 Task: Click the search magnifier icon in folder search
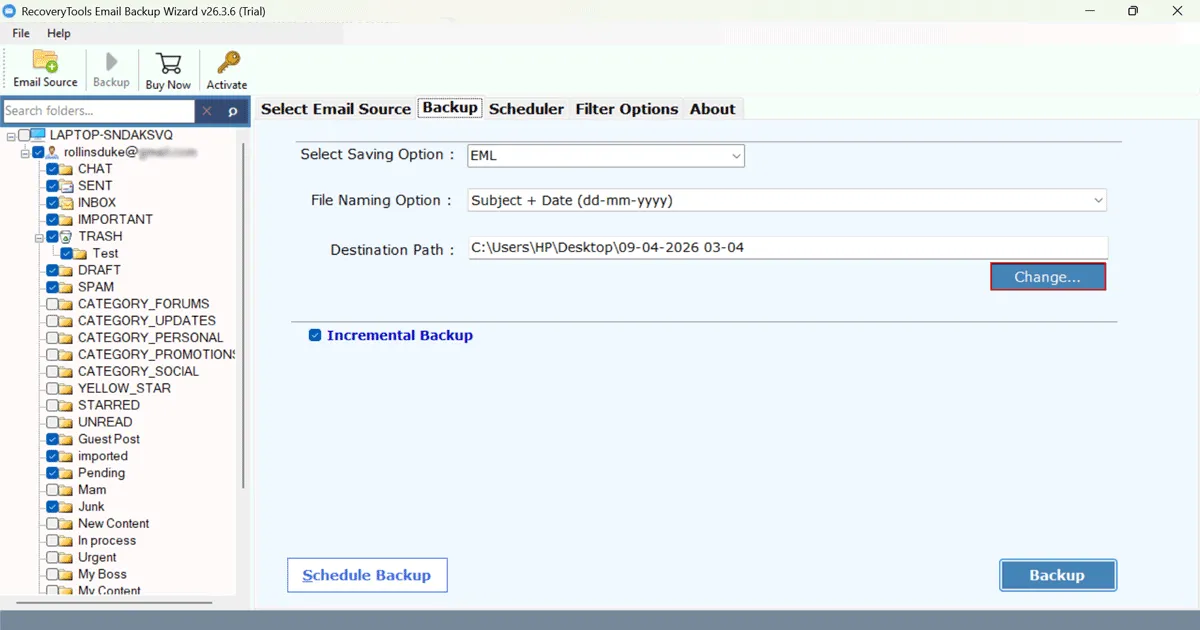pos(233,111)
